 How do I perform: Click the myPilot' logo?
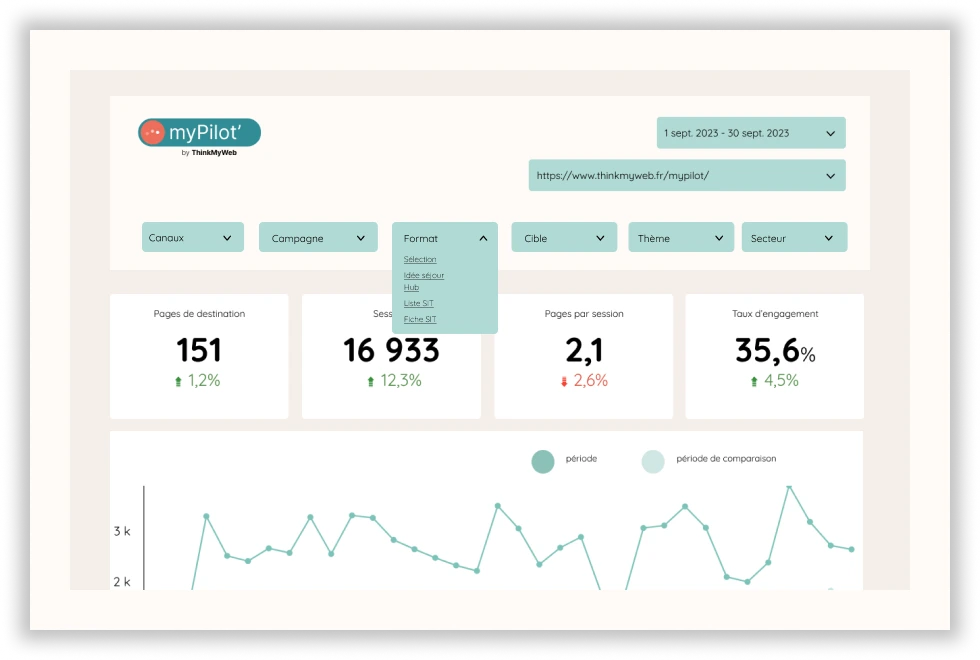point(199,132)
